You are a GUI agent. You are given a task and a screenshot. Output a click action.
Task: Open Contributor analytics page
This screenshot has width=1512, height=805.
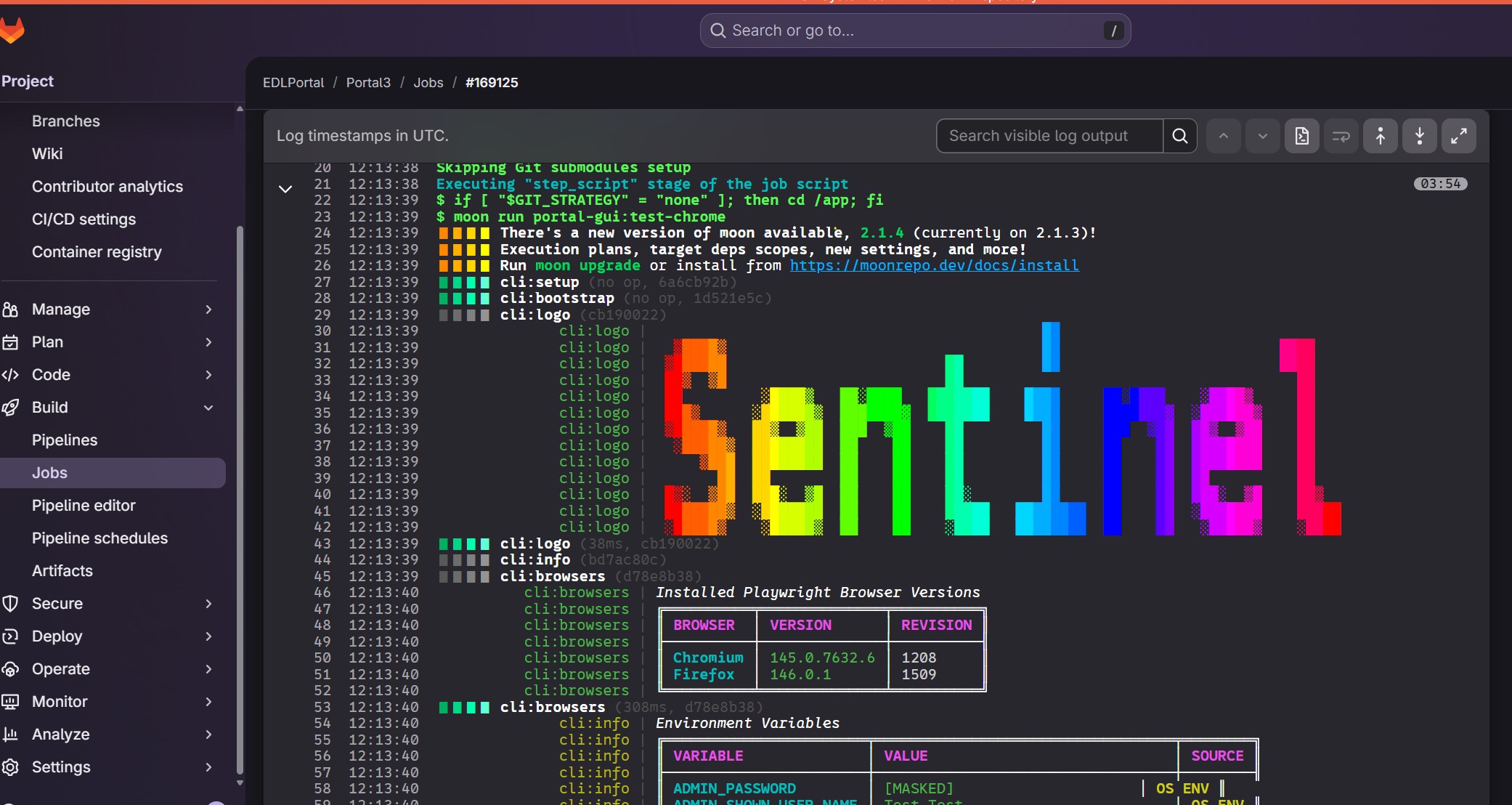tap(107, 187)
